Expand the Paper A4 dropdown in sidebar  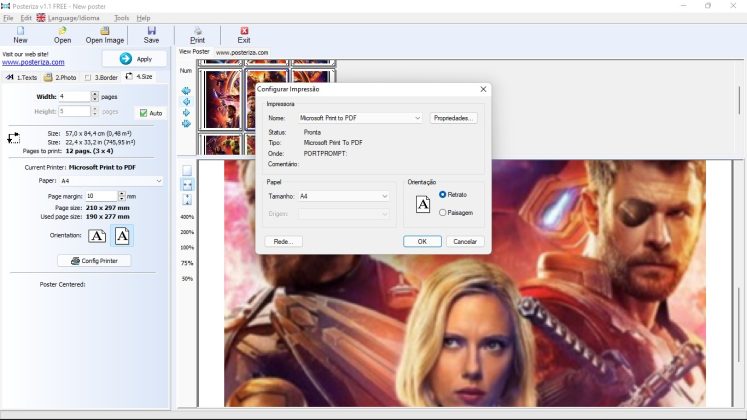[111, 181]
